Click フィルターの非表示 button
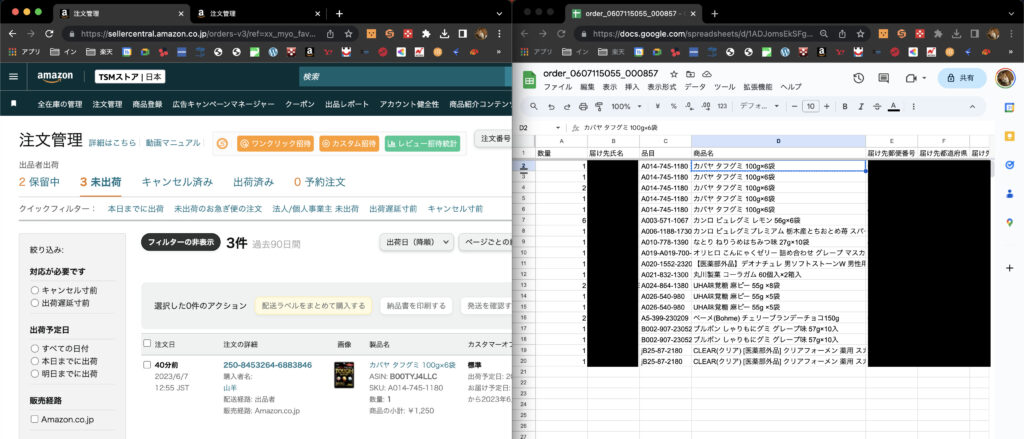 180,242
